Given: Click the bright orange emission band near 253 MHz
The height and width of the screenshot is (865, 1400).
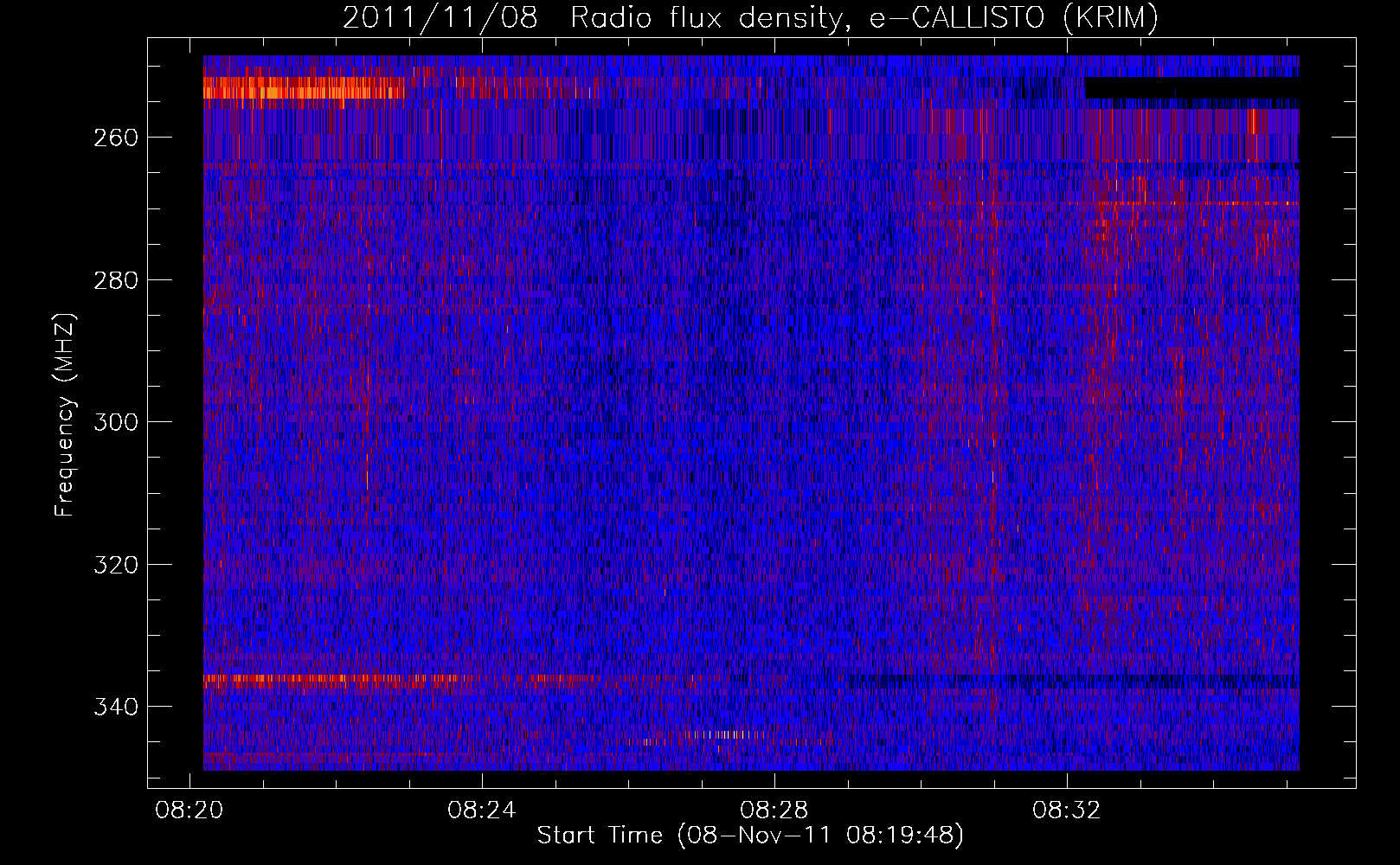Looking at the screenshot, I should coord(304,88).
